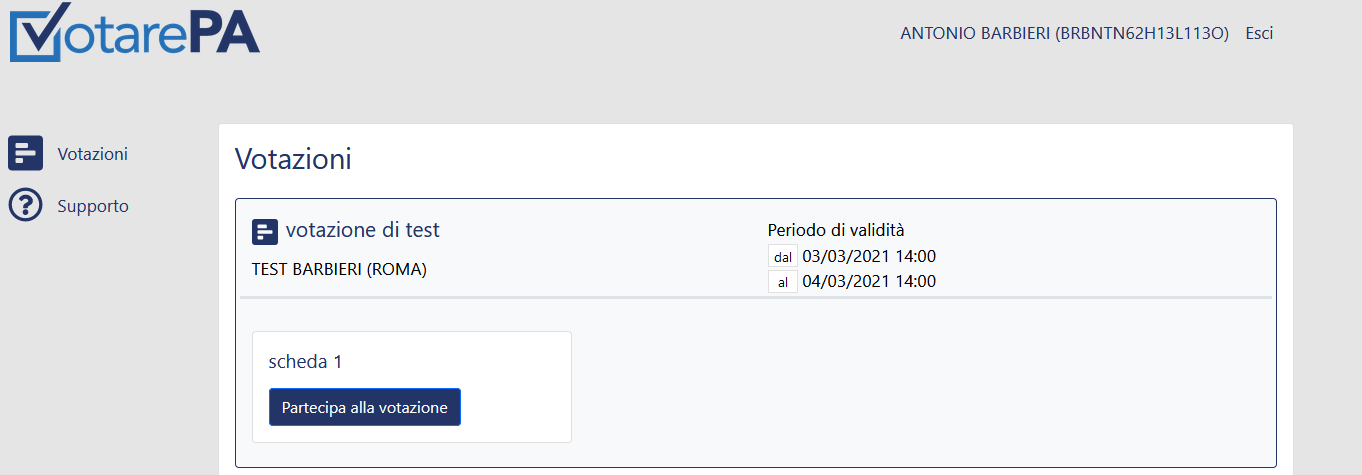The width and height of the screenshot is (1362, 475).
Task: Select the votazione di test title
Action: [x=363, y=230]
